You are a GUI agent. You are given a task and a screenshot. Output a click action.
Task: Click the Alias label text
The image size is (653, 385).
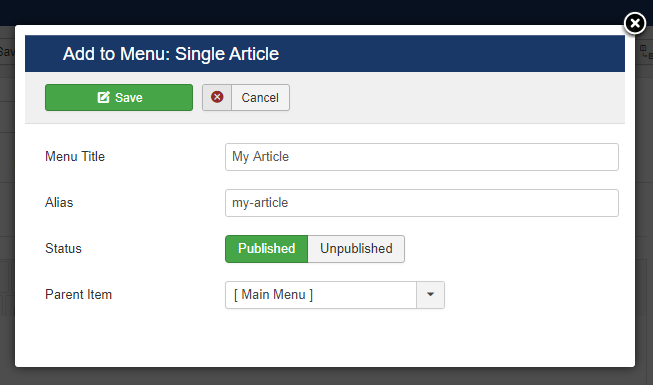[x=59, y=202]
